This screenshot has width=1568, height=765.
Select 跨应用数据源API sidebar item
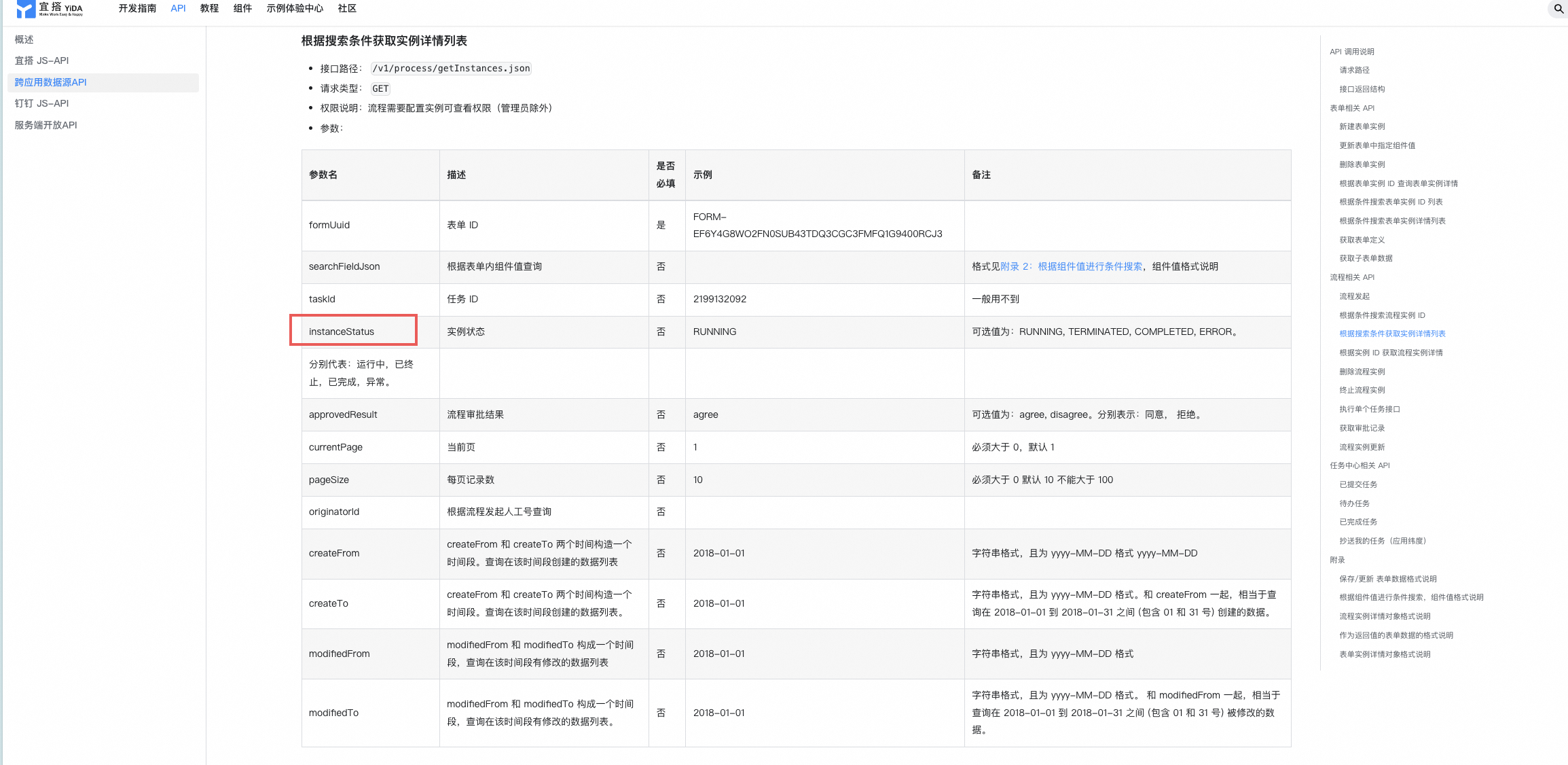pyautogui.click(x=51, y=82)
